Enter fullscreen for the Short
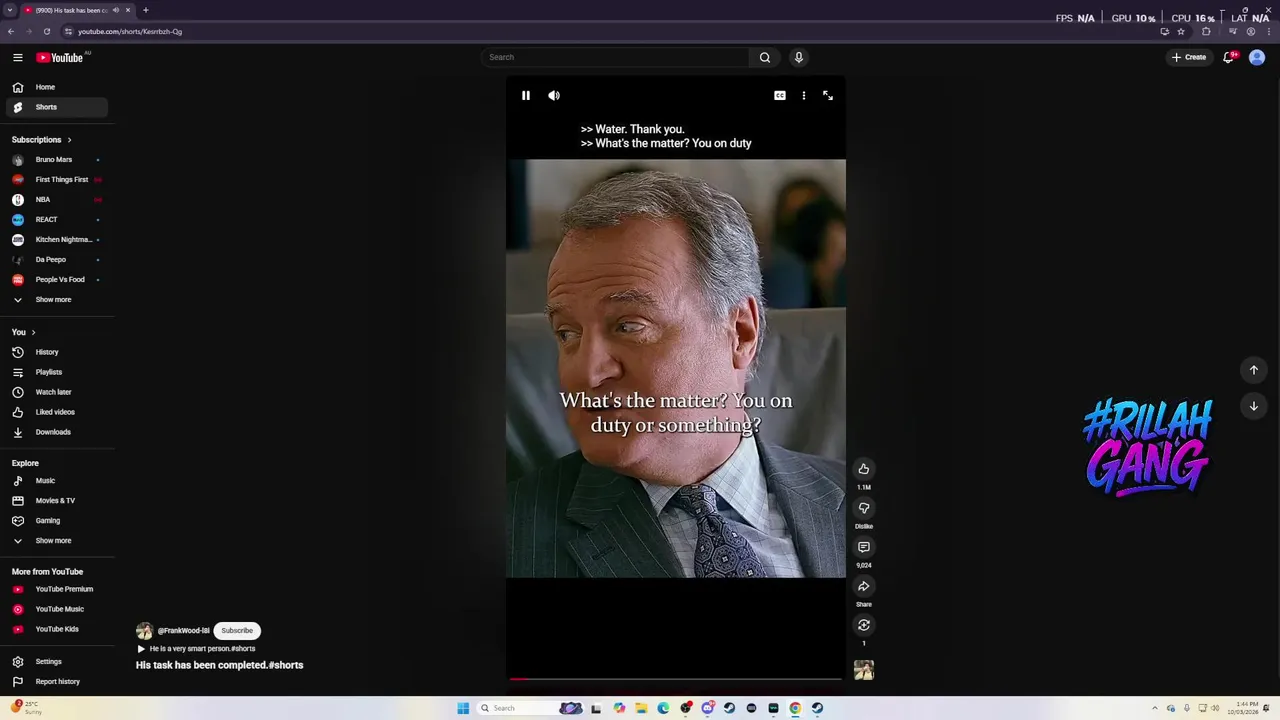1280x720 pixels. pos(828,96)
